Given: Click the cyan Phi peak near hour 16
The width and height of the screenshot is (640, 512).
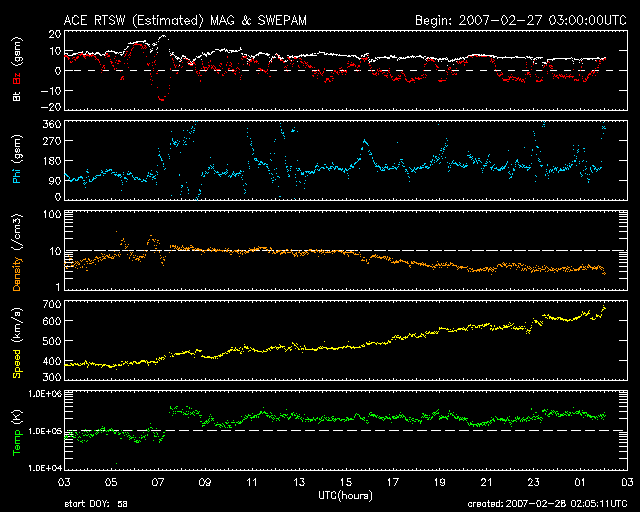Looking at the screenshot, I should point(365,142).
